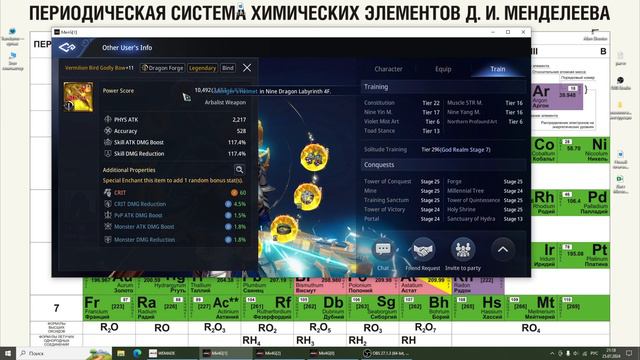The width and height of the screenshot is (640, 360).
Task: Click the orange gem beside CRIT value
Action: click(234, 192)
